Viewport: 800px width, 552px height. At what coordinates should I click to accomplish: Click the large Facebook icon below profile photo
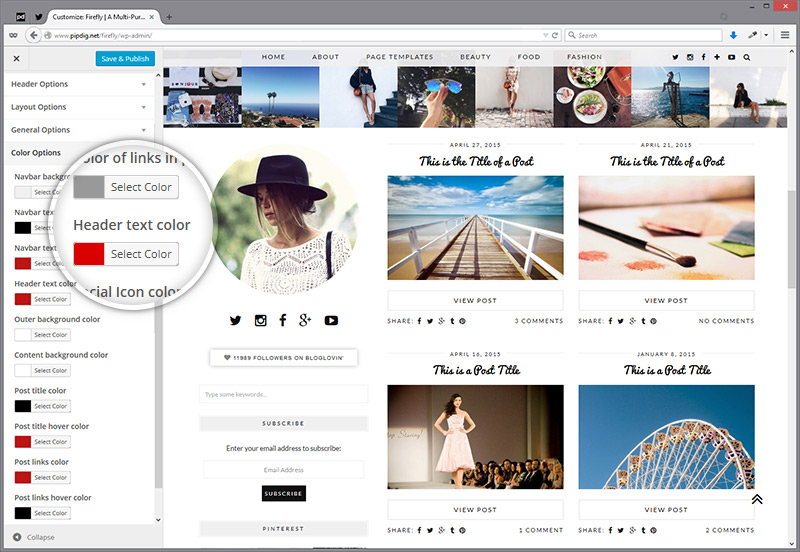pyautogui.click(x=283, y=320)
